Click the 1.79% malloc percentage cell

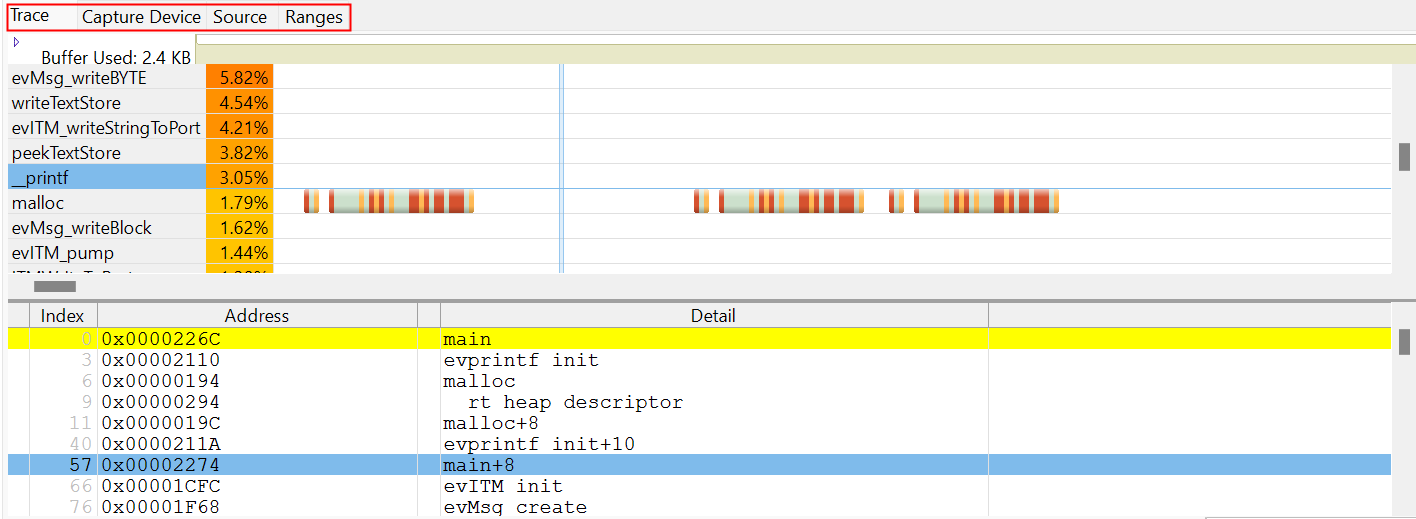[240, 203]
